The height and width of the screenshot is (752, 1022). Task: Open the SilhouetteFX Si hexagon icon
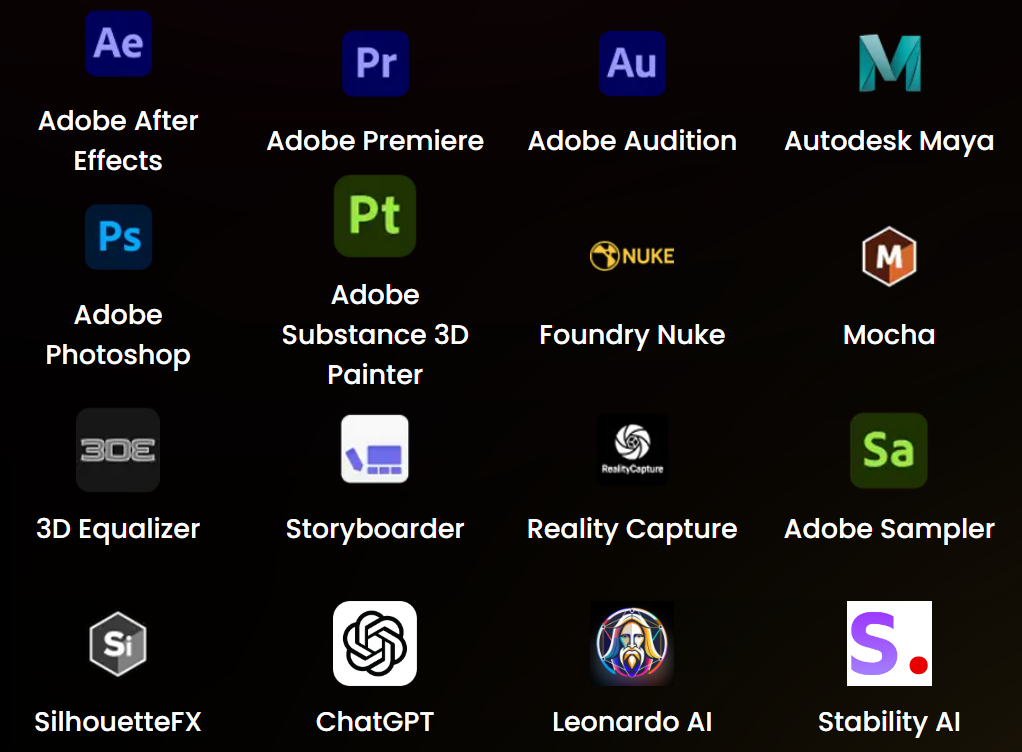click(118, 644)
